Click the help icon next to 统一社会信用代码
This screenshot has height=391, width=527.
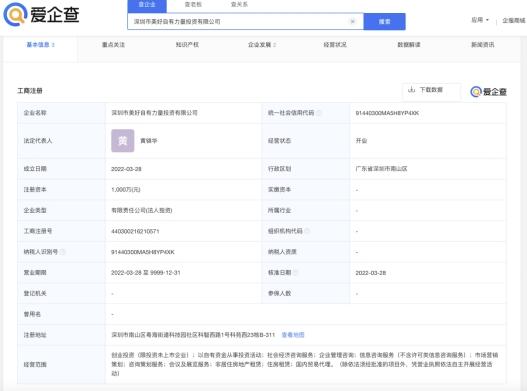tap(319, 113)
